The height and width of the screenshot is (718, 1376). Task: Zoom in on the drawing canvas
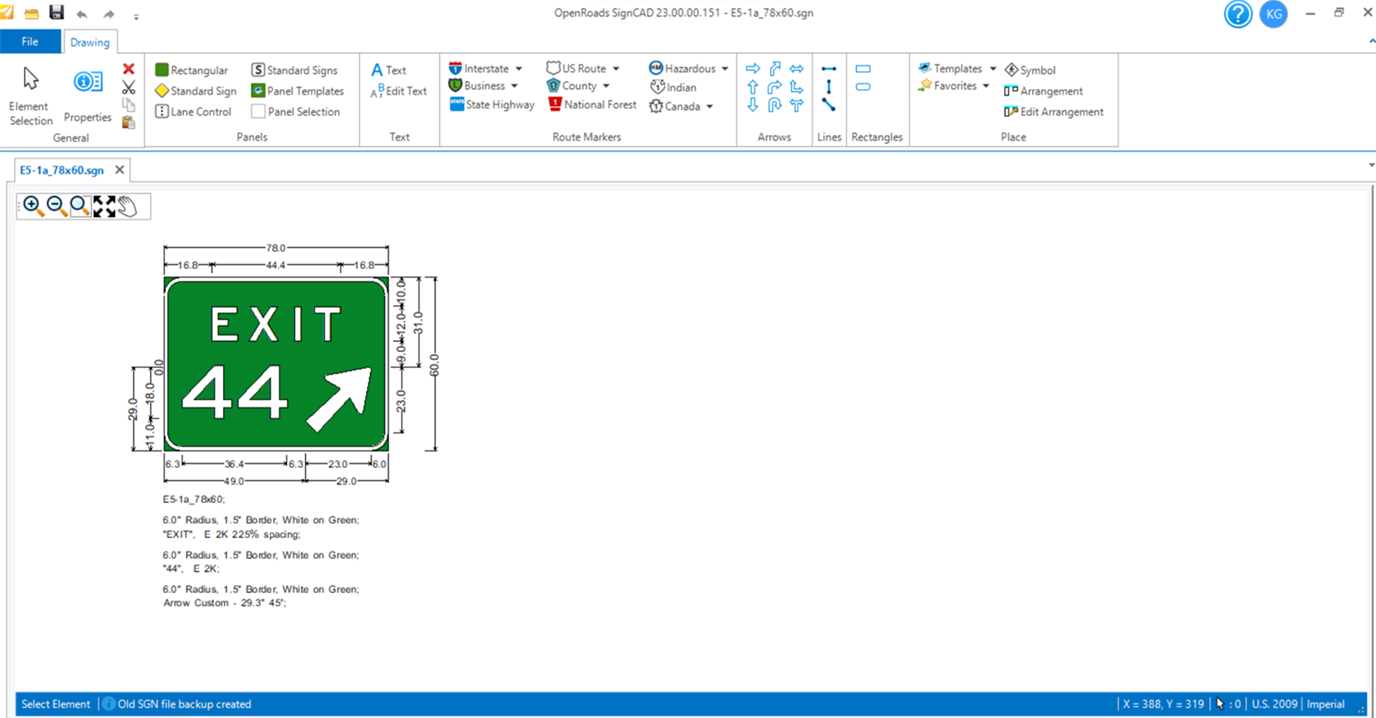(x=33, y=206)
